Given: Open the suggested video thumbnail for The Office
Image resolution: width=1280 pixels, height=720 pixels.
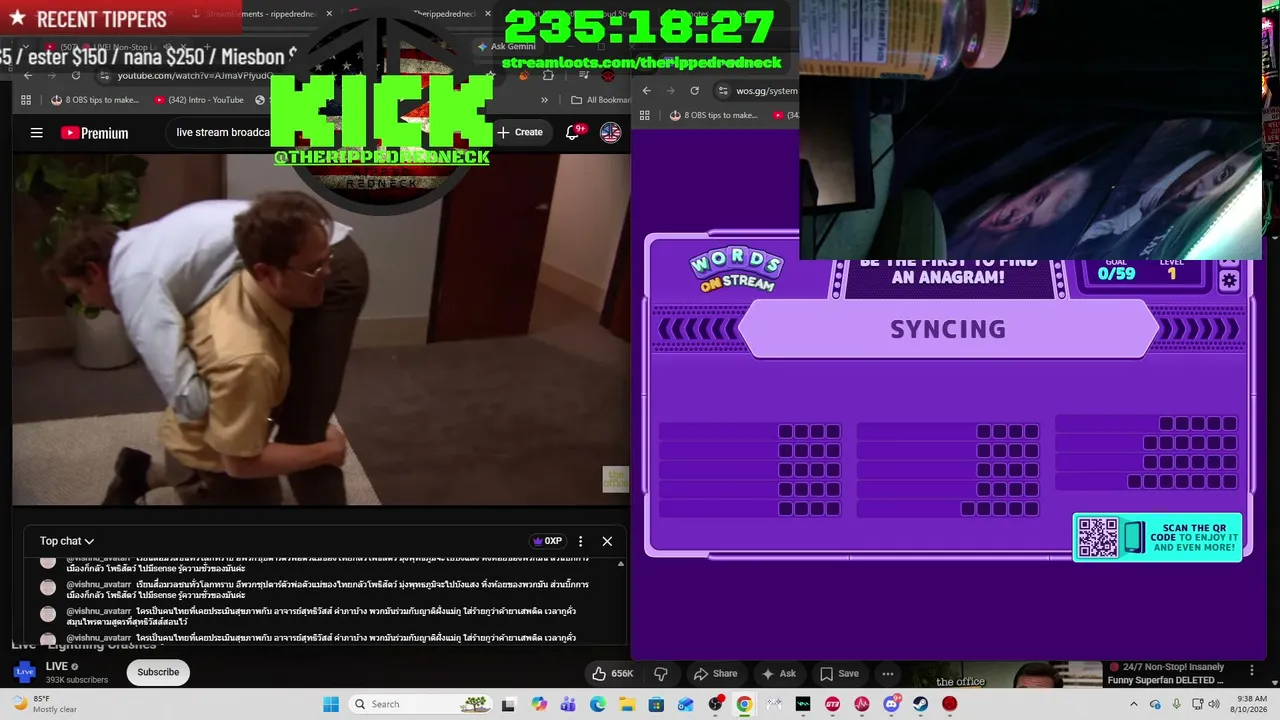Looking at the screenshot, I should point(1003,674).
